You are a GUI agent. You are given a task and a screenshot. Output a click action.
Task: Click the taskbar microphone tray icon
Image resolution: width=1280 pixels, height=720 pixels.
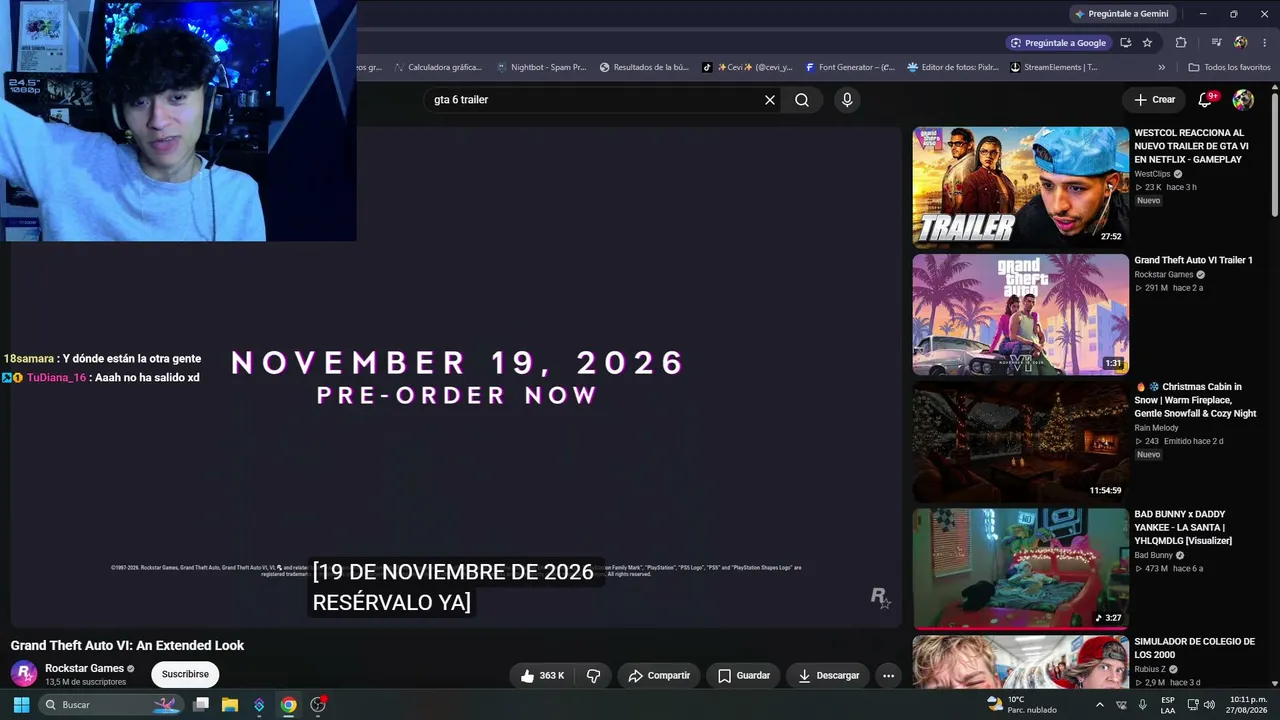(1142, 704)
